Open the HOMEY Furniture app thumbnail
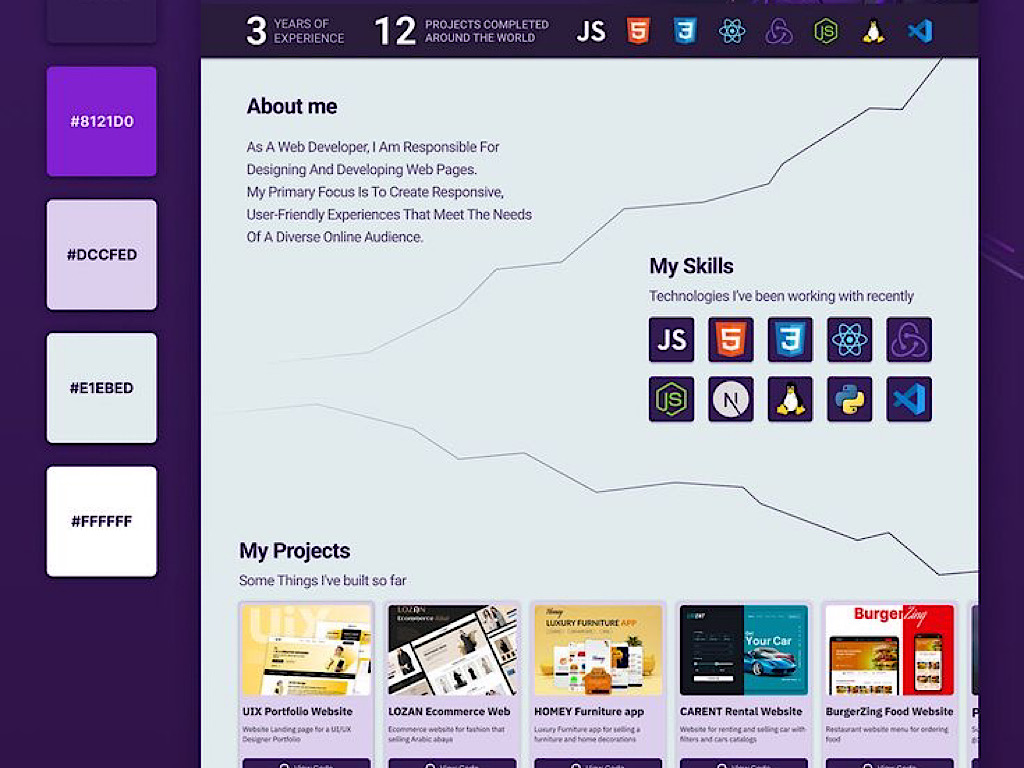The width and height of the screenshot is (1024, 768). click(x=598, y=650)
